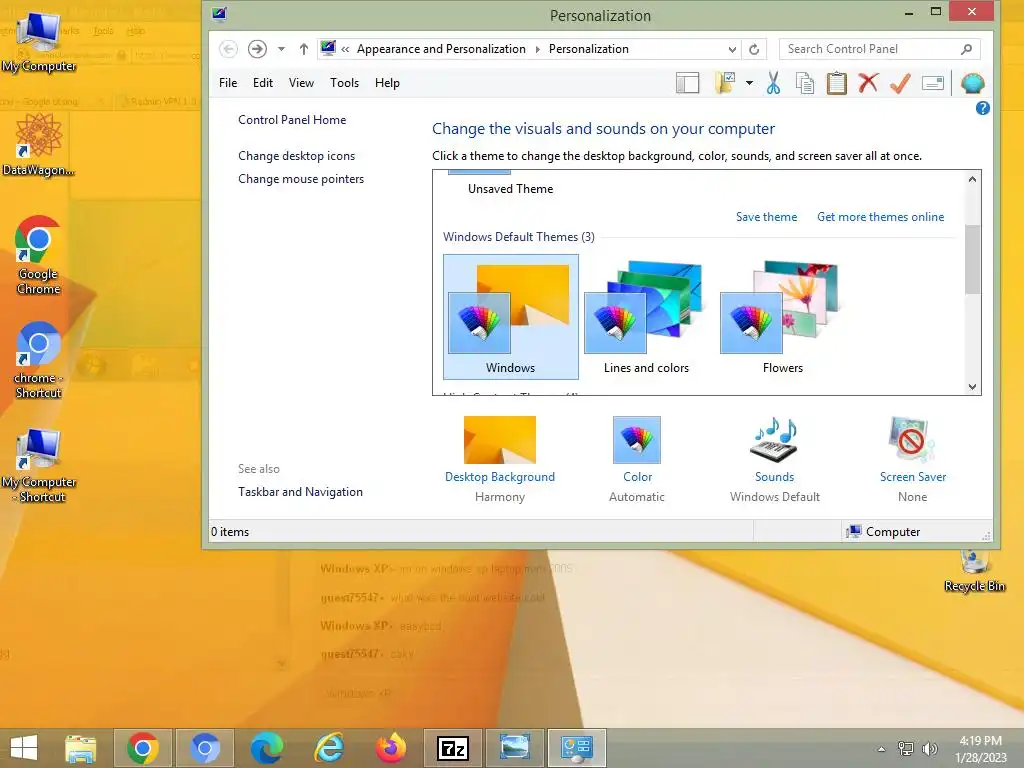The image size is (1024, 768).
Task: Click the search magnifier icon
Action: [967, 49]
